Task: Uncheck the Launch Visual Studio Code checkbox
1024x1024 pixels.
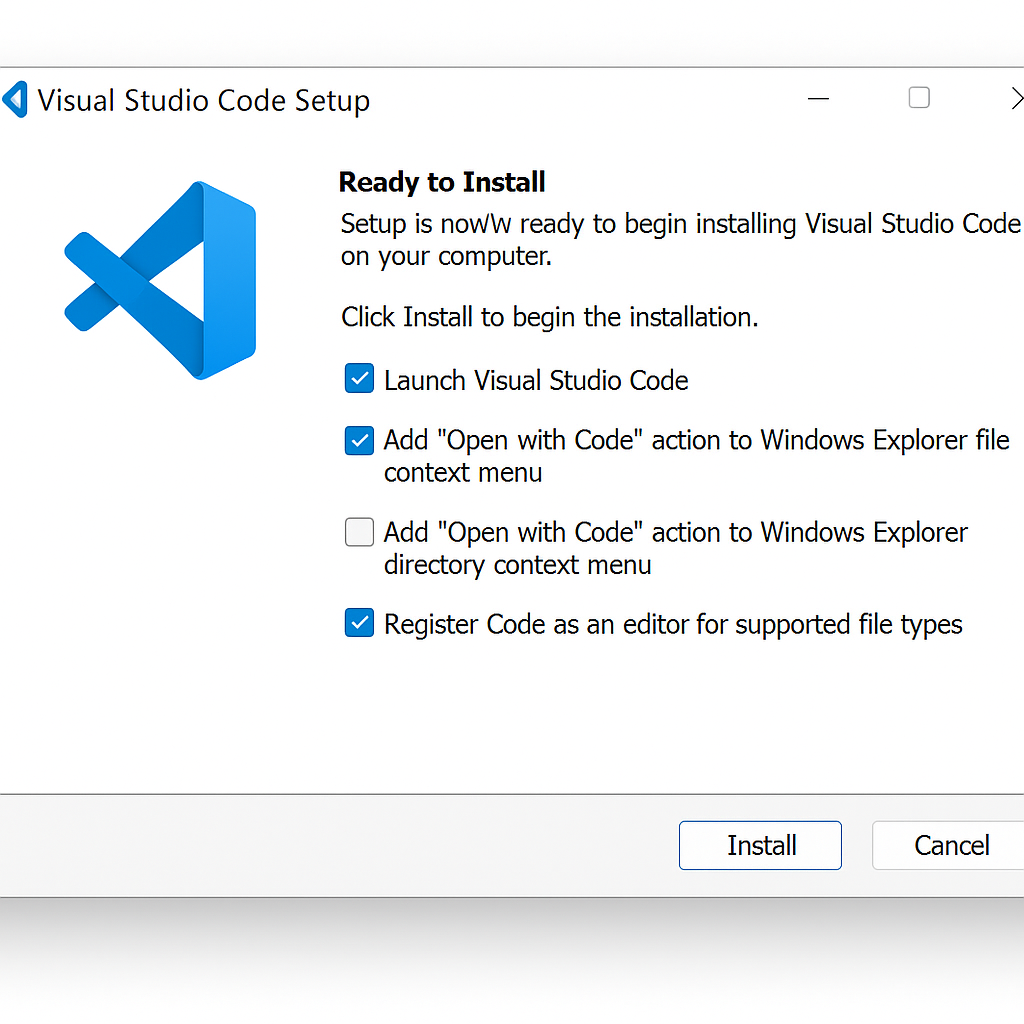Action: pos(359,379)
